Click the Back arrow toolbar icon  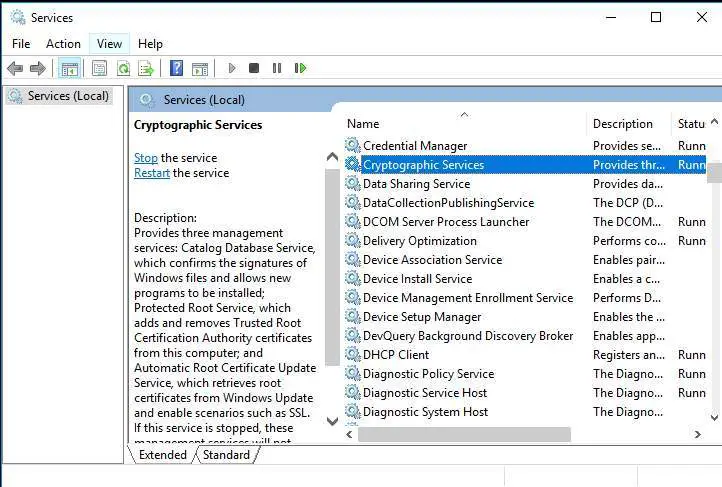pyautogui.click(x=15, y=69)
